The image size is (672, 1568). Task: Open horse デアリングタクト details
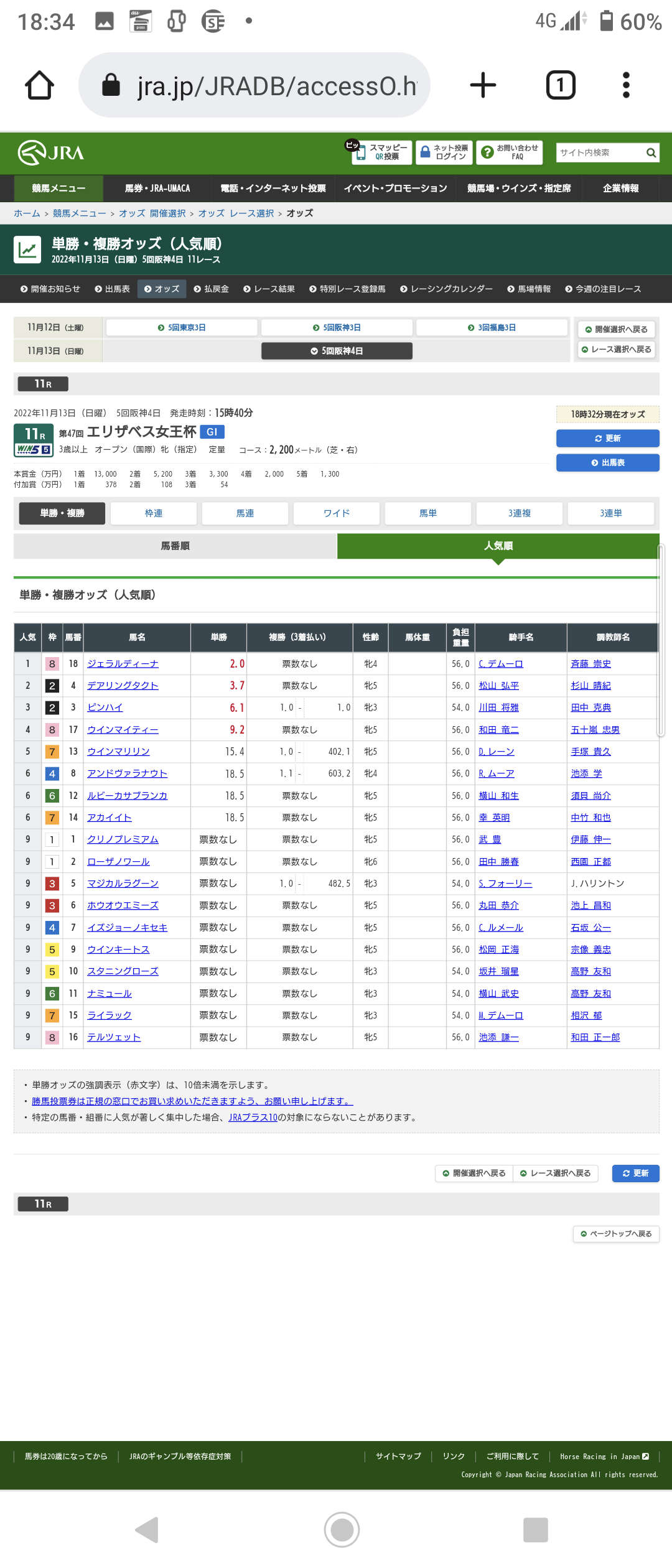[123, 686]
